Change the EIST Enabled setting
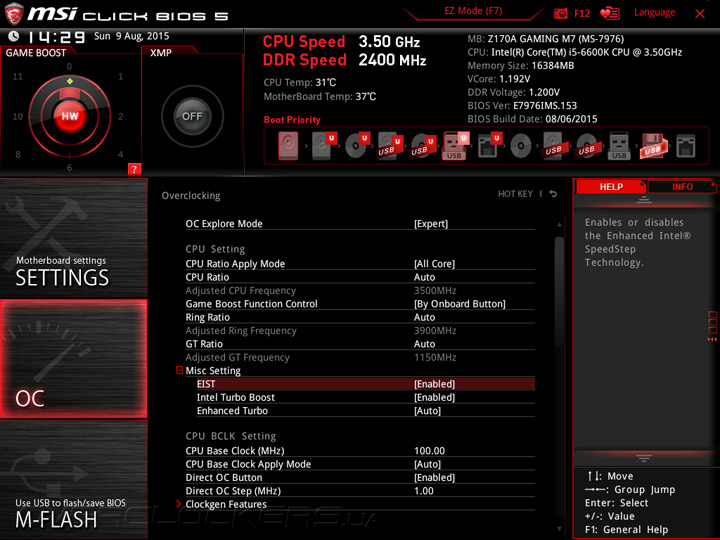The image size is (720, 540). [434, 384]
